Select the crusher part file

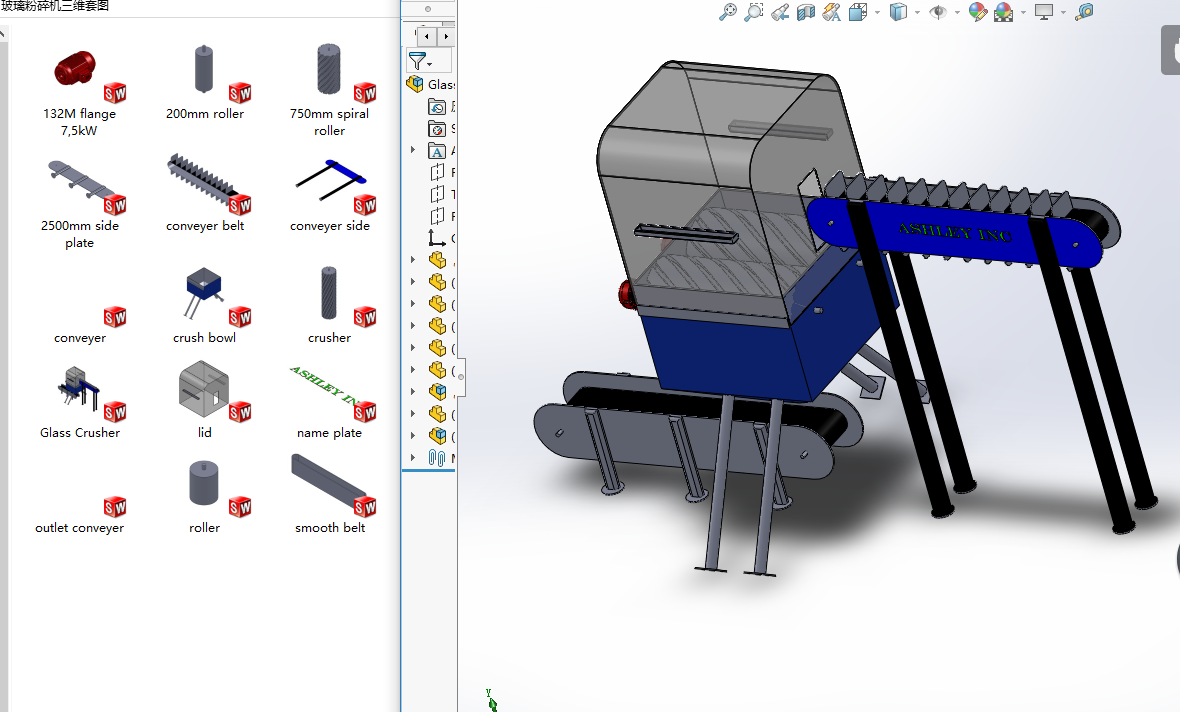330,305
